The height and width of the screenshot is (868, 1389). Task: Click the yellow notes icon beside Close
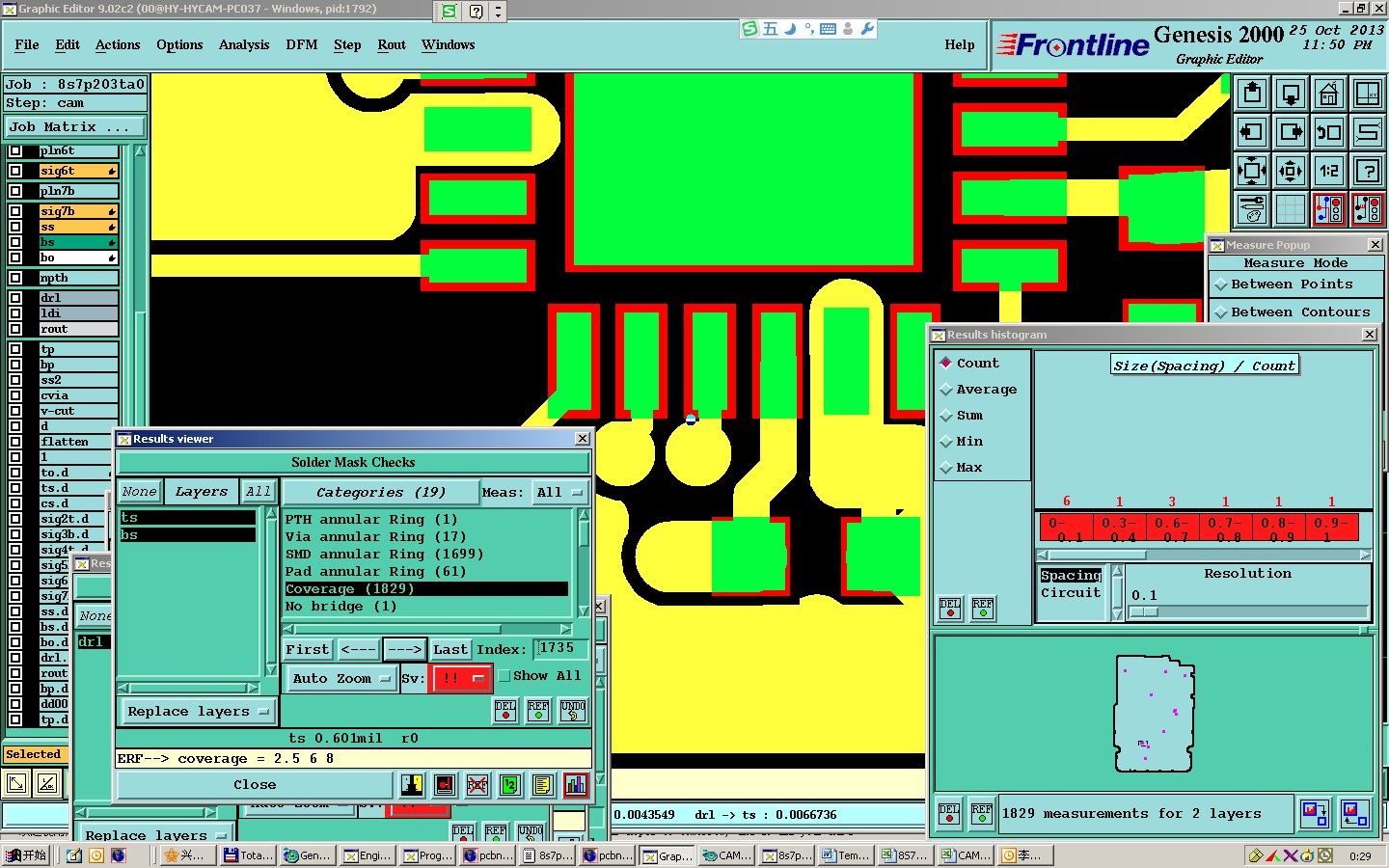(x=542, y=785)
